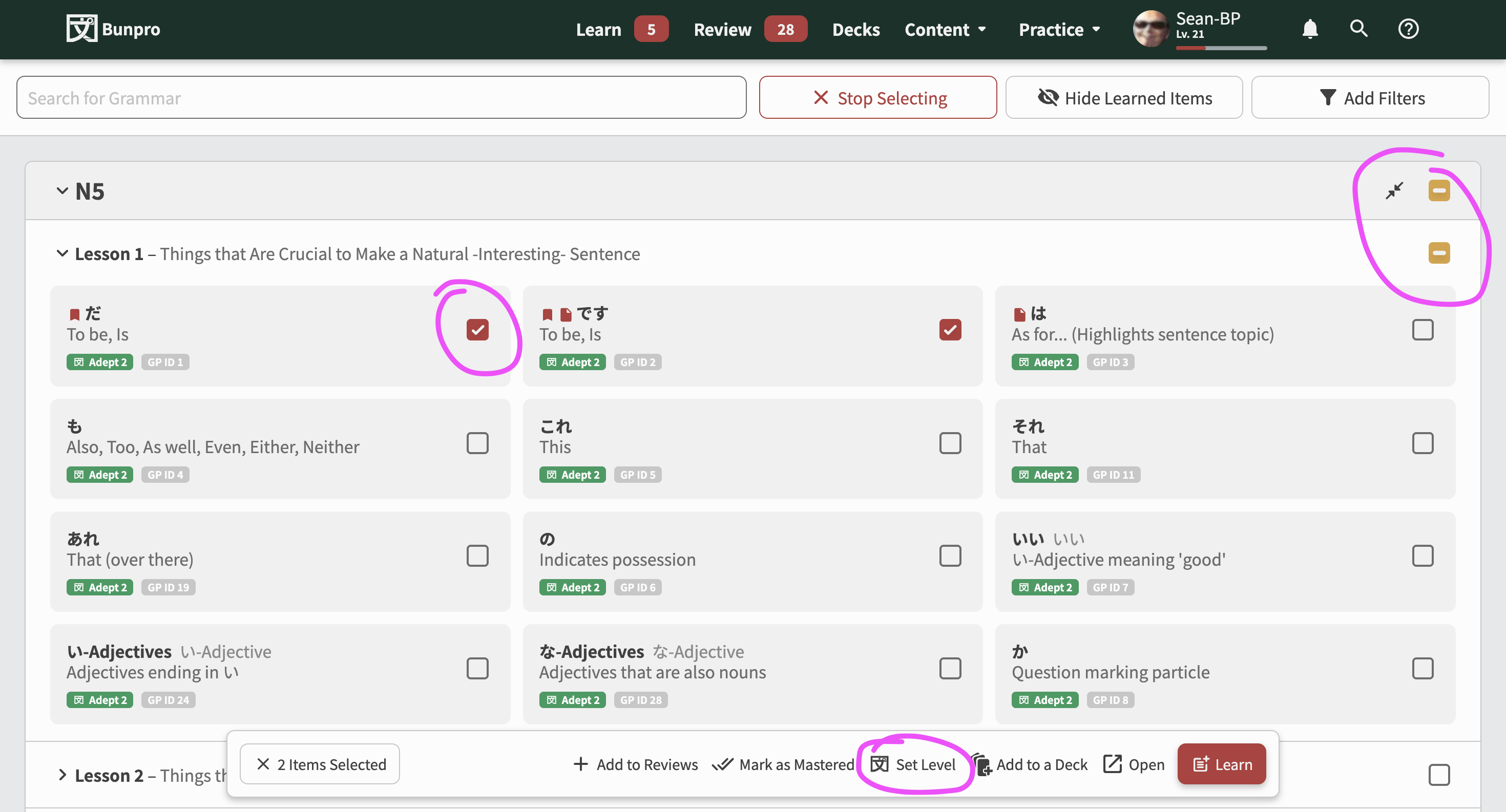Select the これ grammar point checkbox
Screen dimensions: 1506x812
tap(950, 443)
